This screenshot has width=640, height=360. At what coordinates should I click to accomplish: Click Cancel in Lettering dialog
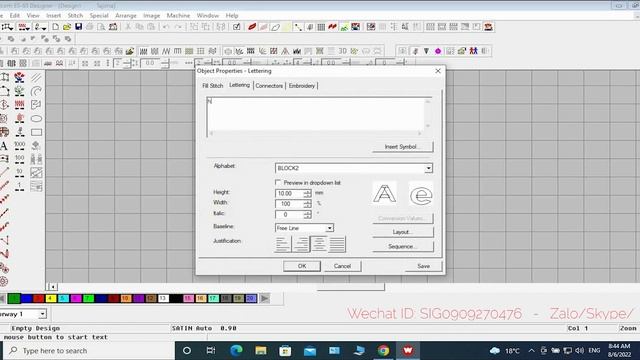tap(342, 266)
